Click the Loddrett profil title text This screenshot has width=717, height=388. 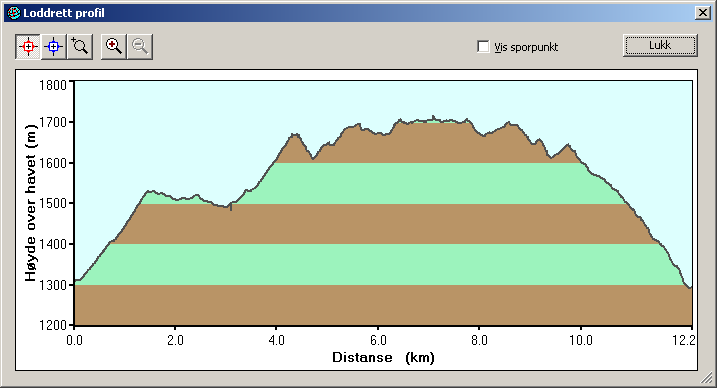[x=64, y=13]
